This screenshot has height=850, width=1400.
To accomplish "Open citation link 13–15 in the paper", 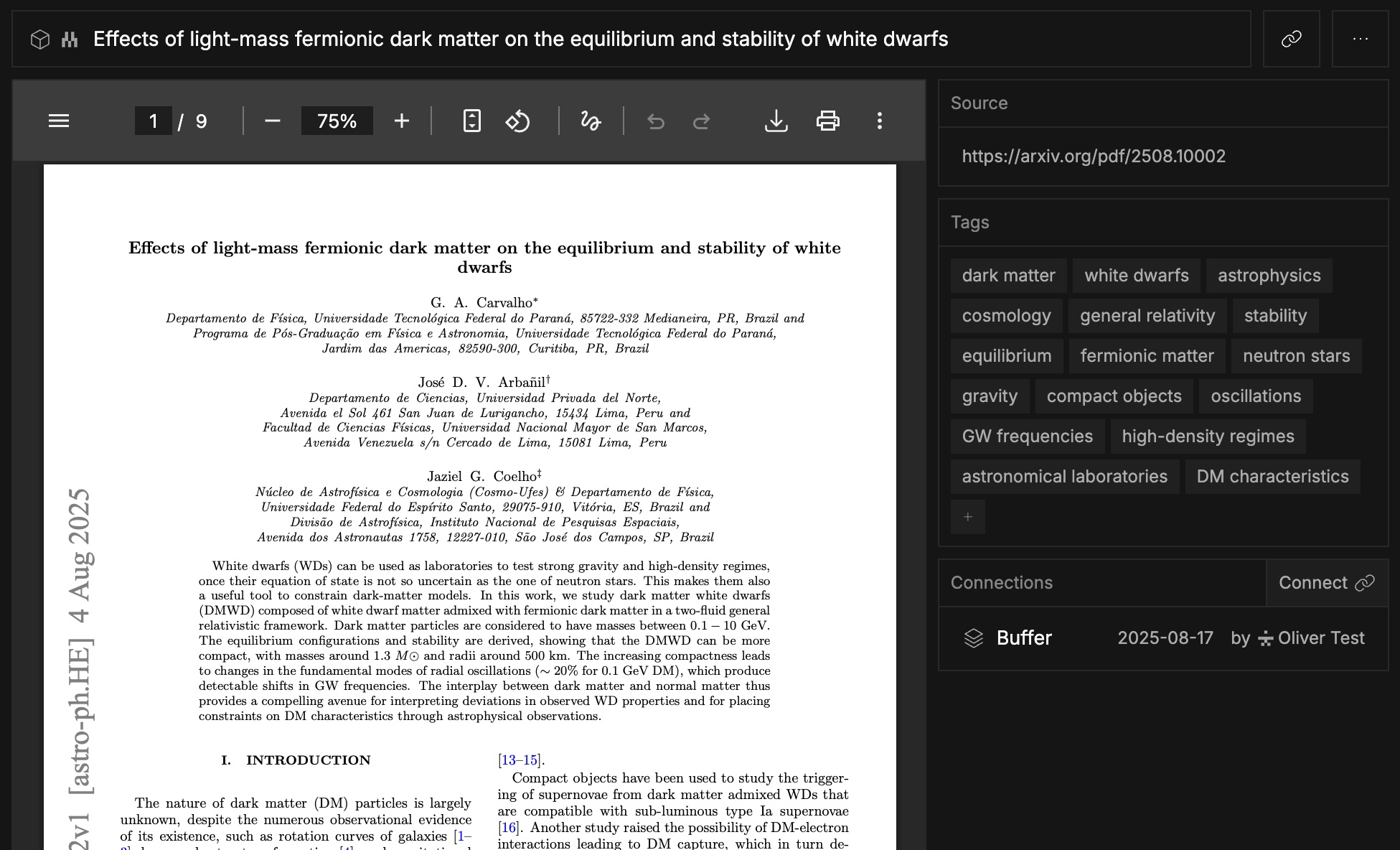I will coord(520,760).
